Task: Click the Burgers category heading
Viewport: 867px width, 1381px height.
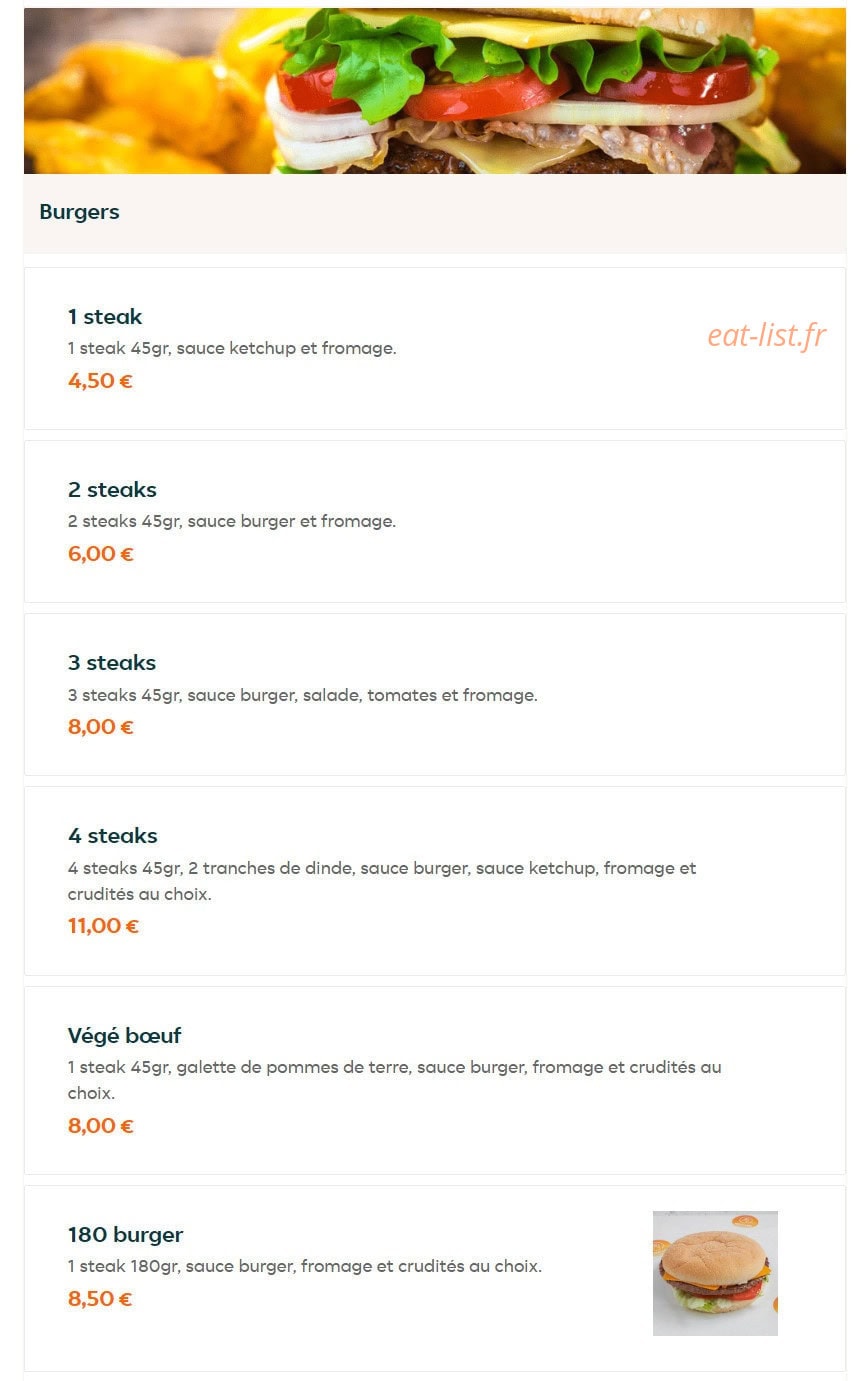Action: 79,212
